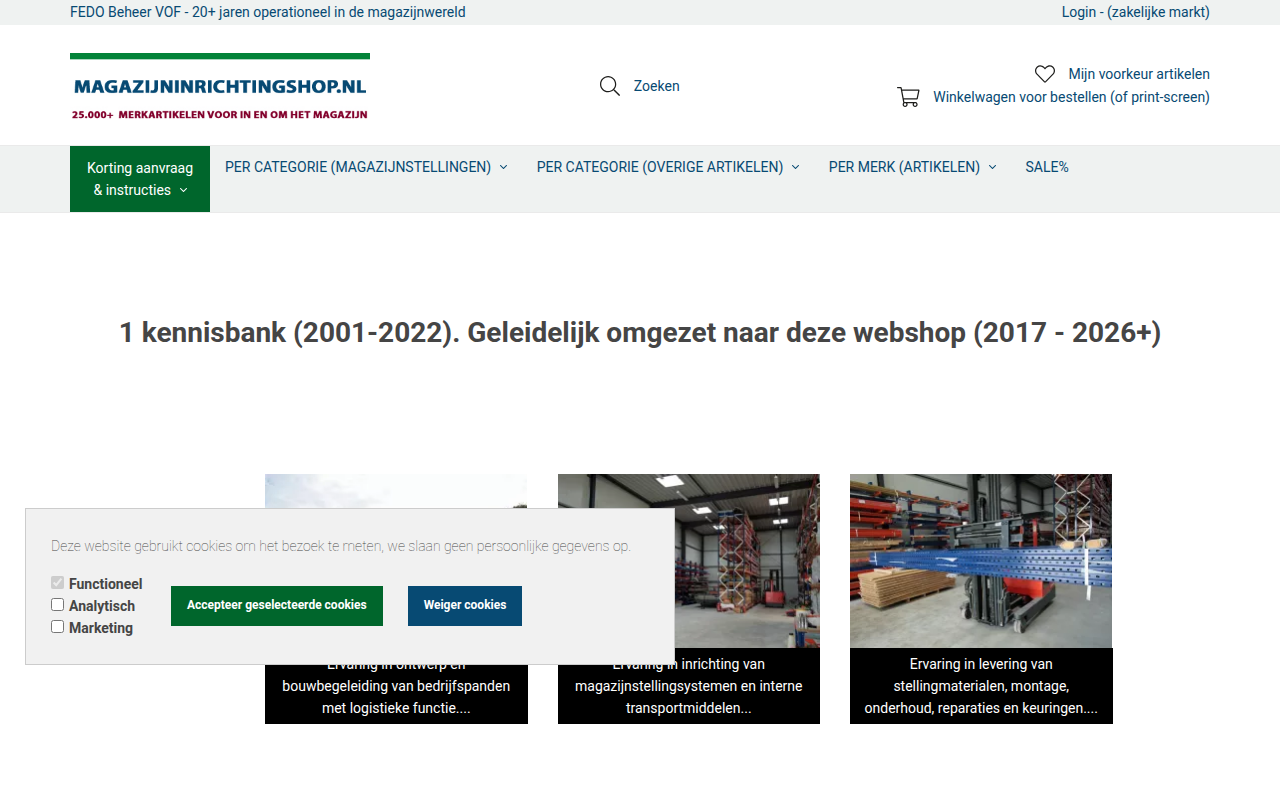Open the Magazijninrichtingshop.nl logo
1280x800 pixels.
pos(220,87)
